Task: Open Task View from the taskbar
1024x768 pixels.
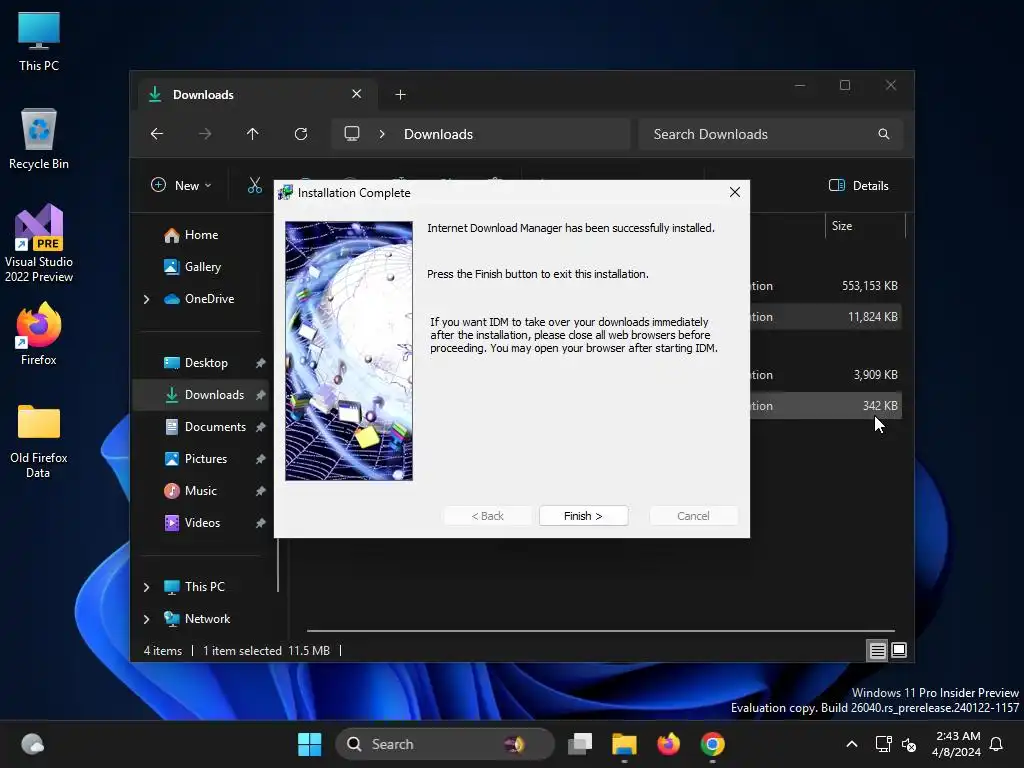Action: [580, 744]
